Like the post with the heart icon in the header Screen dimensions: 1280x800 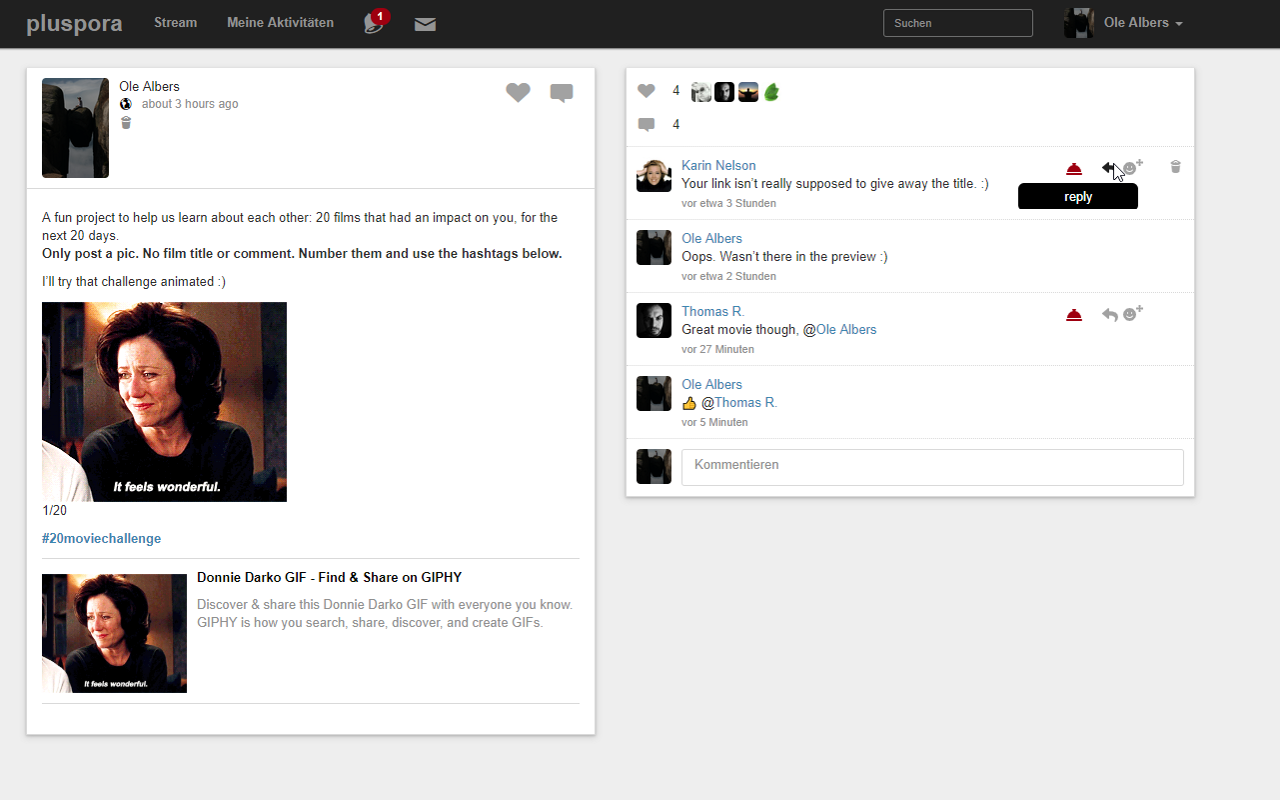click(518, 93)
